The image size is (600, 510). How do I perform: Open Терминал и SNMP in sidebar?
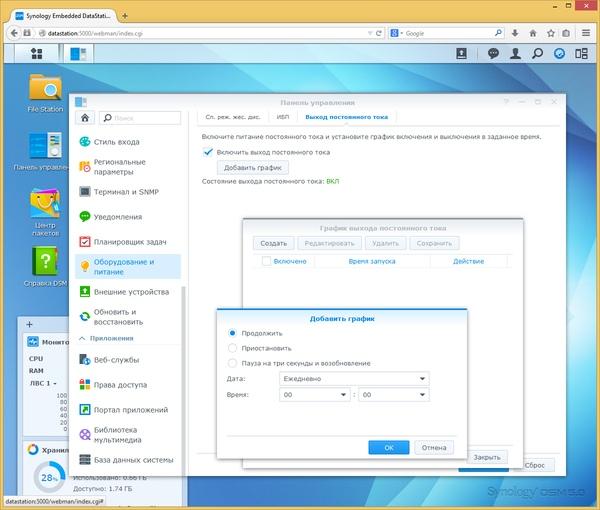point(128,192)
